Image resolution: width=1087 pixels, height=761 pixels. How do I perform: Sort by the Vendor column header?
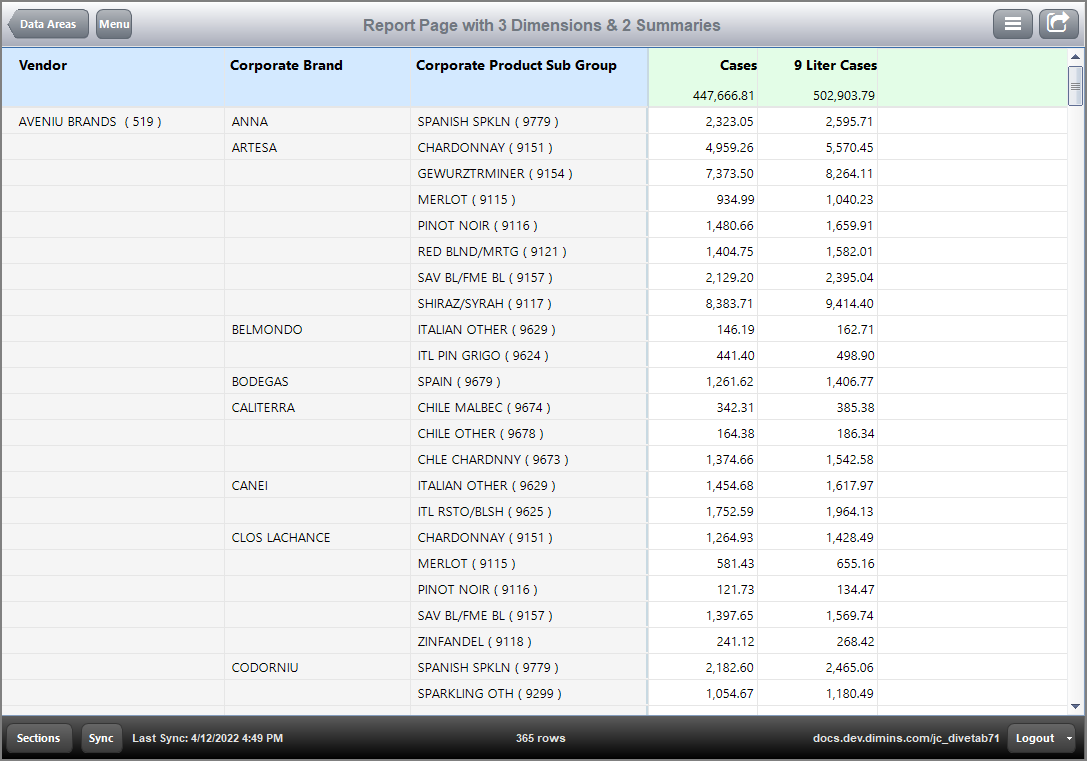click(x=43, y=65)
